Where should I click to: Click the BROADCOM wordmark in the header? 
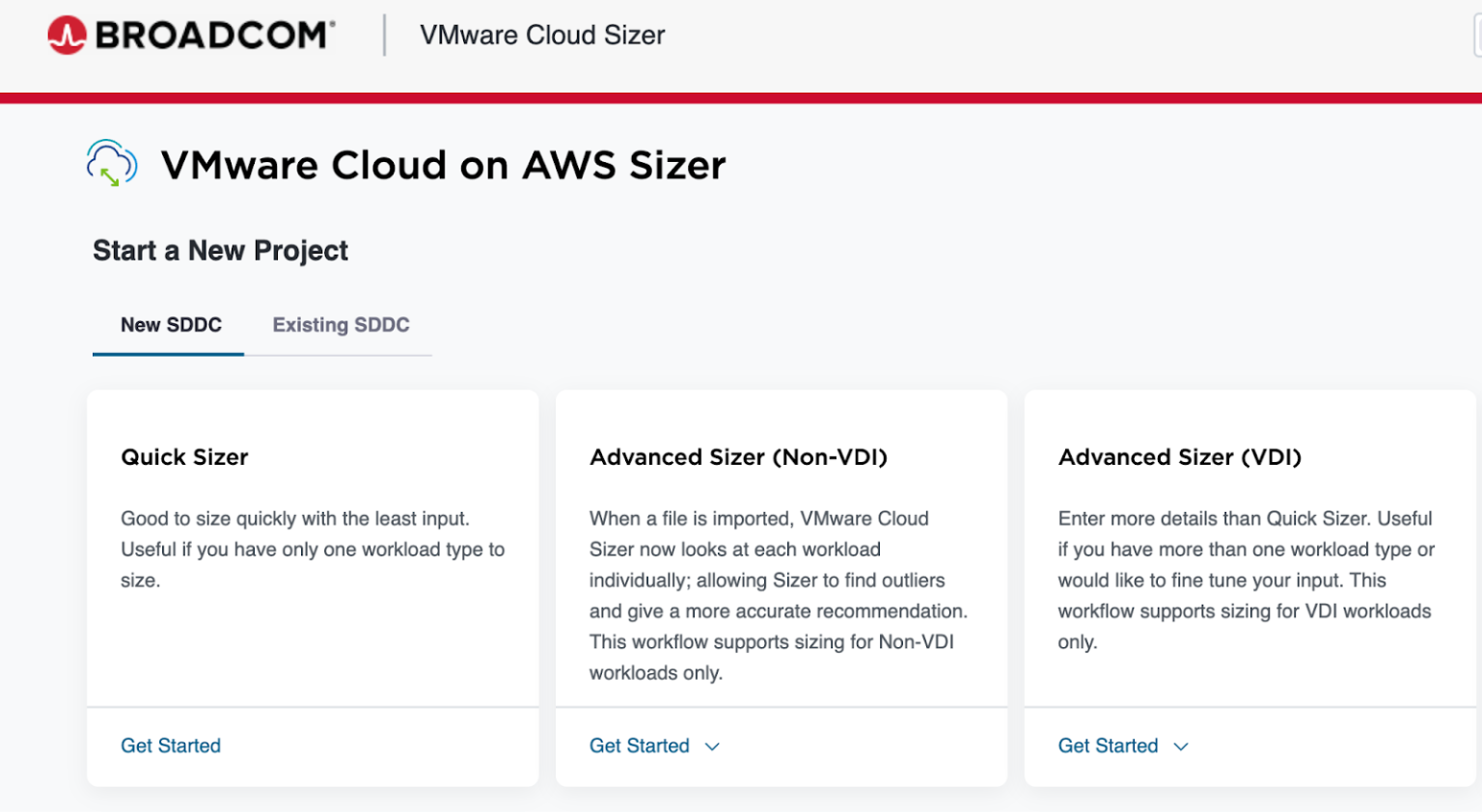point(214,36)
